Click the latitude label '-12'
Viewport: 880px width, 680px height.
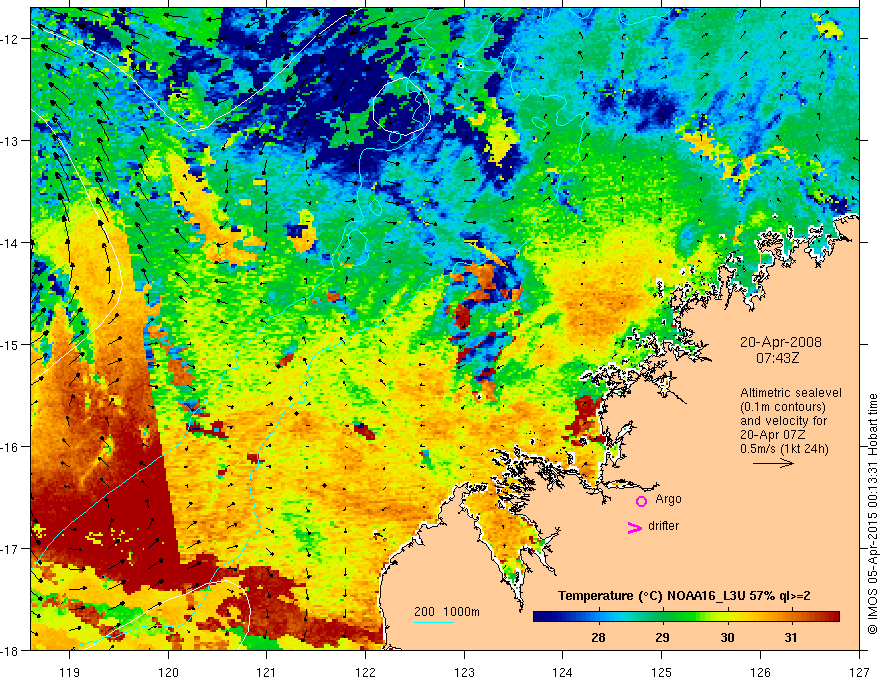click(x=11, y=39)
